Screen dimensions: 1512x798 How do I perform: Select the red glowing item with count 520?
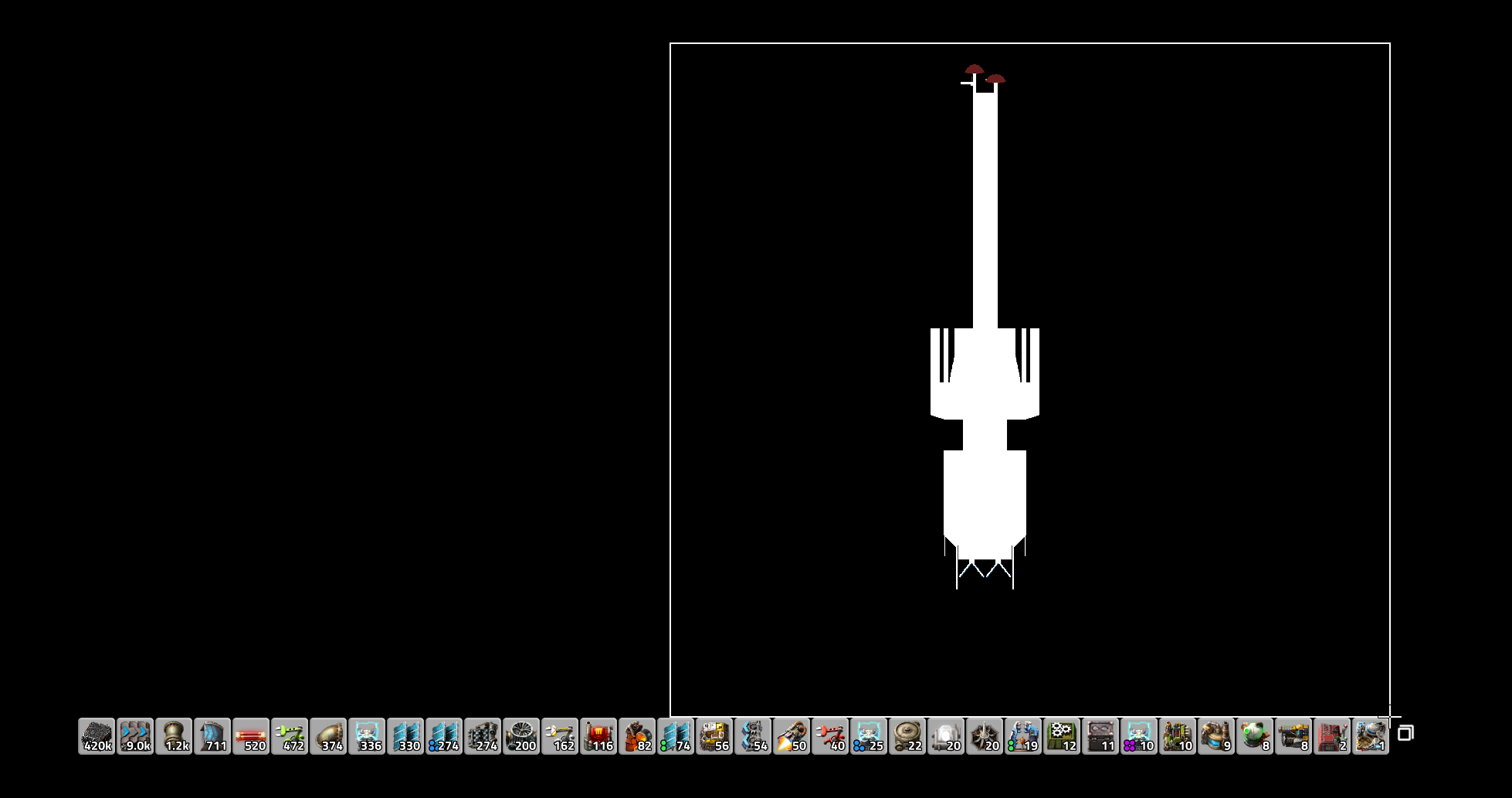[251, 736]
